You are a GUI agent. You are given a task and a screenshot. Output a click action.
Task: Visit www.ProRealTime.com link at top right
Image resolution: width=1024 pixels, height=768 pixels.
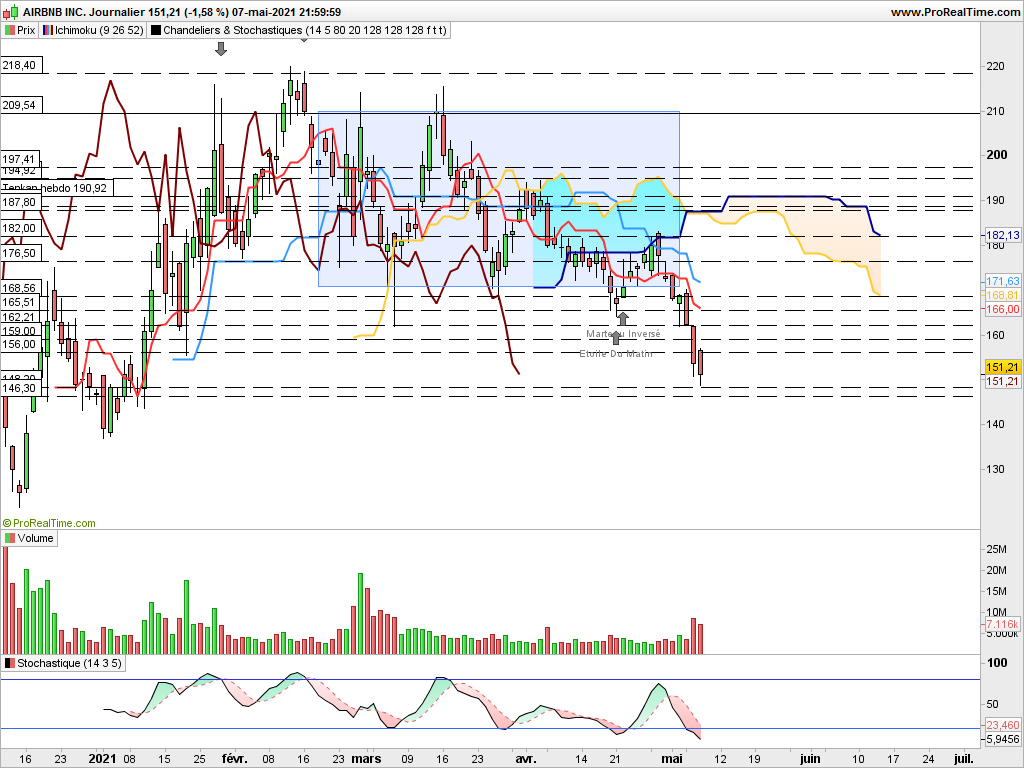(x=955, y=12)
